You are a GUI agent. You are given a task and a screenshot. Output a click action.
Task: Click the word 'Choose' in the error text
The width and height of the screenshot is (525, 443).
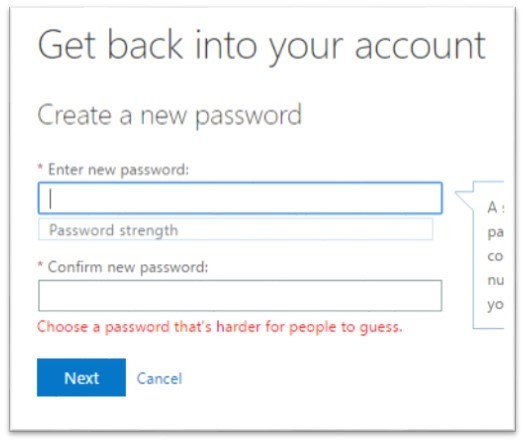coord(62,326)
